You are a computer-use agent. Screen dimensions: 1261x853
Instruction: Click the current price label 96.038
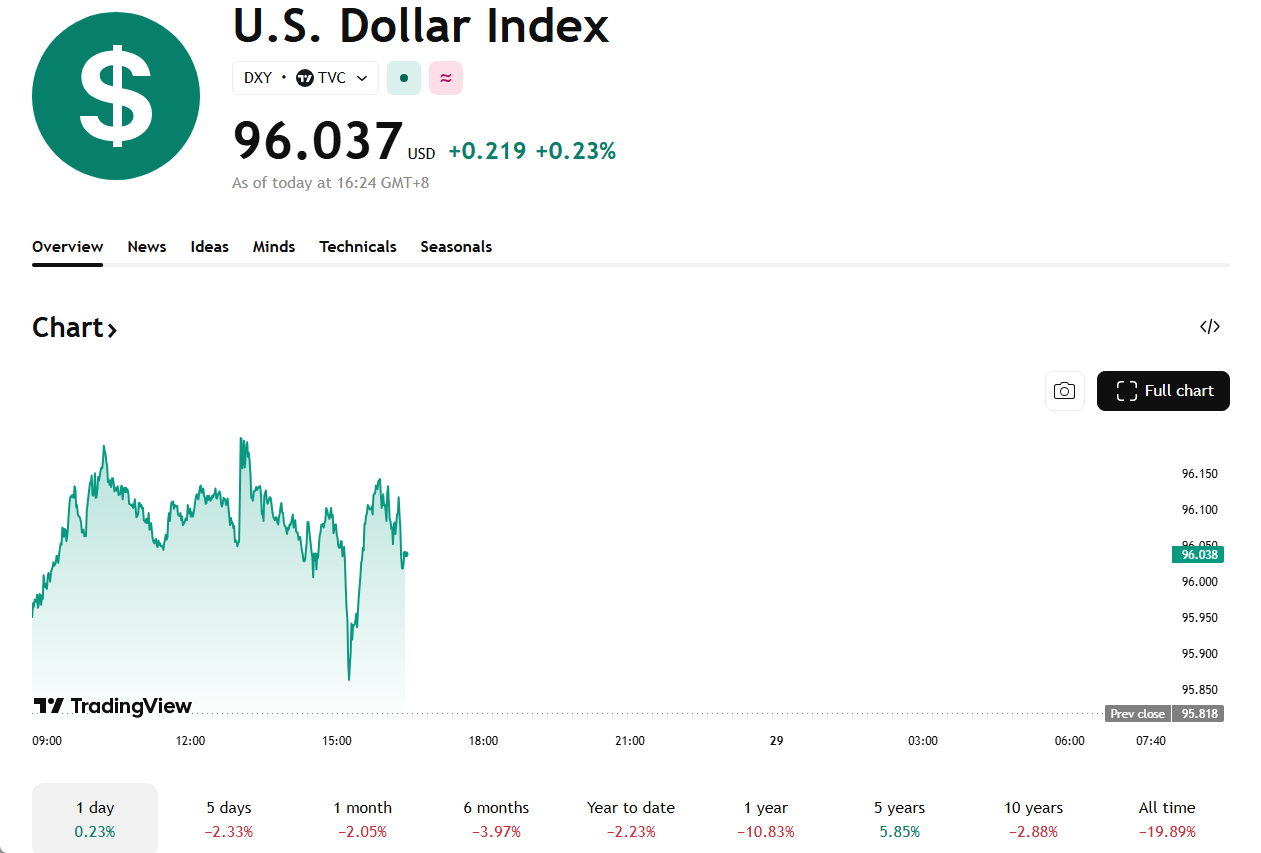(x=1198, y=554)
